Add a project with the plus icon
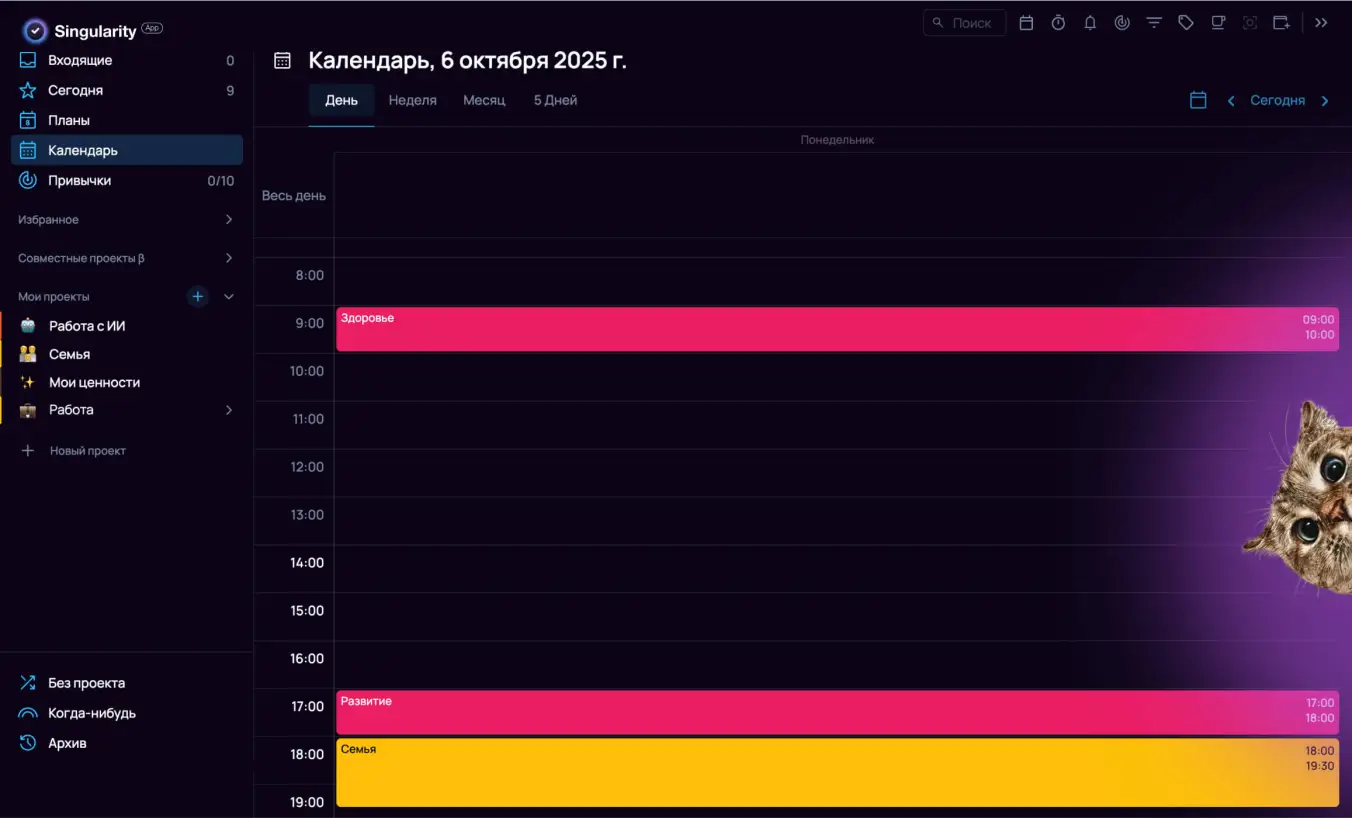 pyautogui.click(x=198, y=296)
